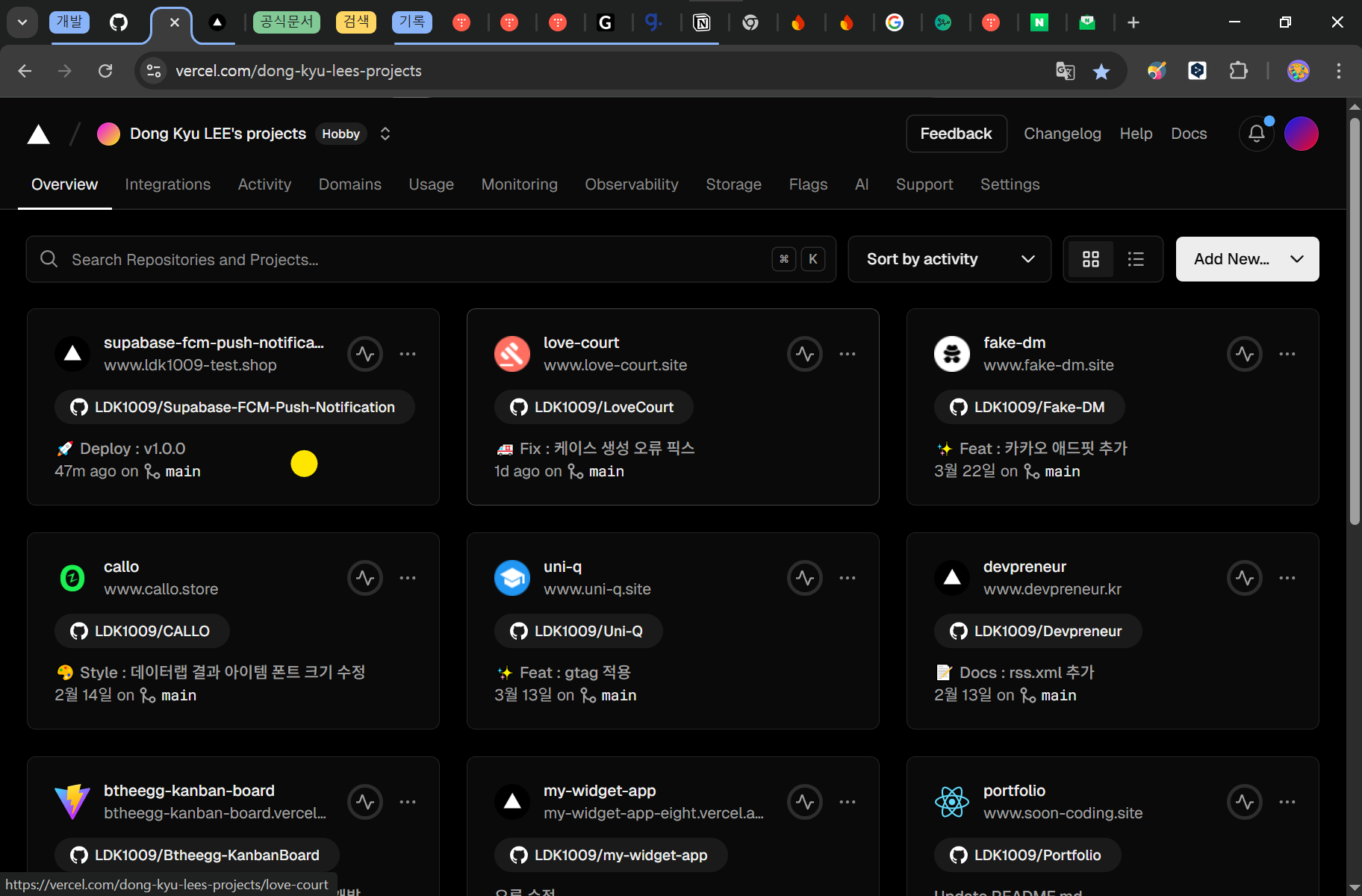Open the user avatar menu
The image size is (1362, 896).
click(1301, 134)
